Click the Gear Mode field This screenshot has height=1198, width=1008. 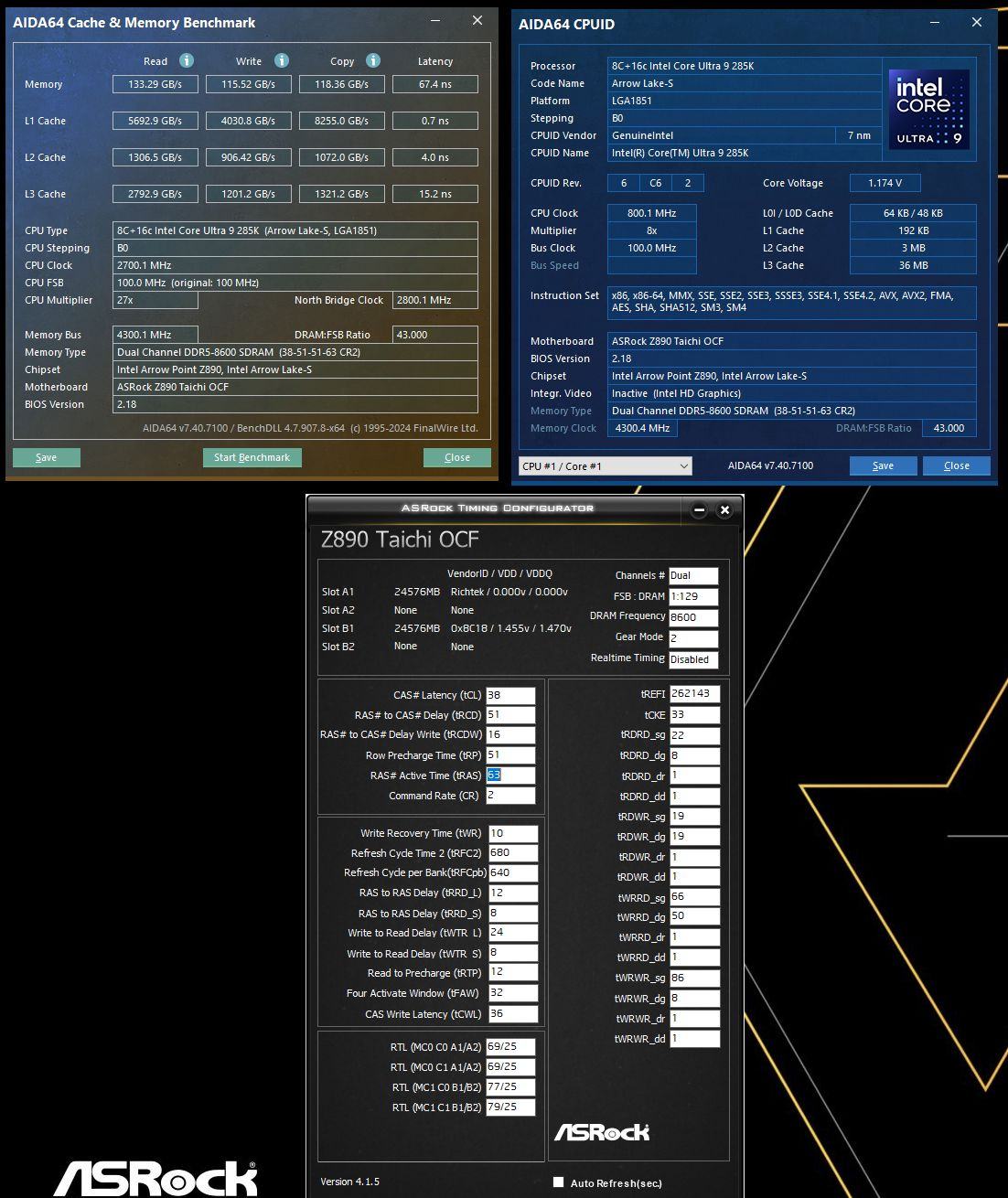tap(693, 638)
